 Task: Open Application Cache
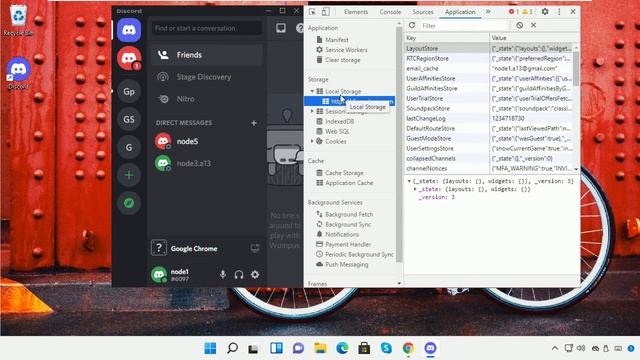click(349, 183)
